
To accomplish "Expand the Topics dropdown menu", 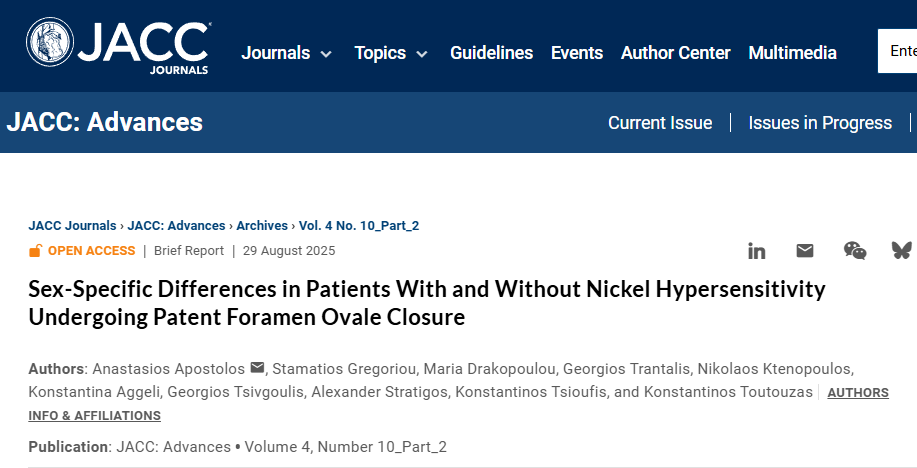I will coord(391,53).
